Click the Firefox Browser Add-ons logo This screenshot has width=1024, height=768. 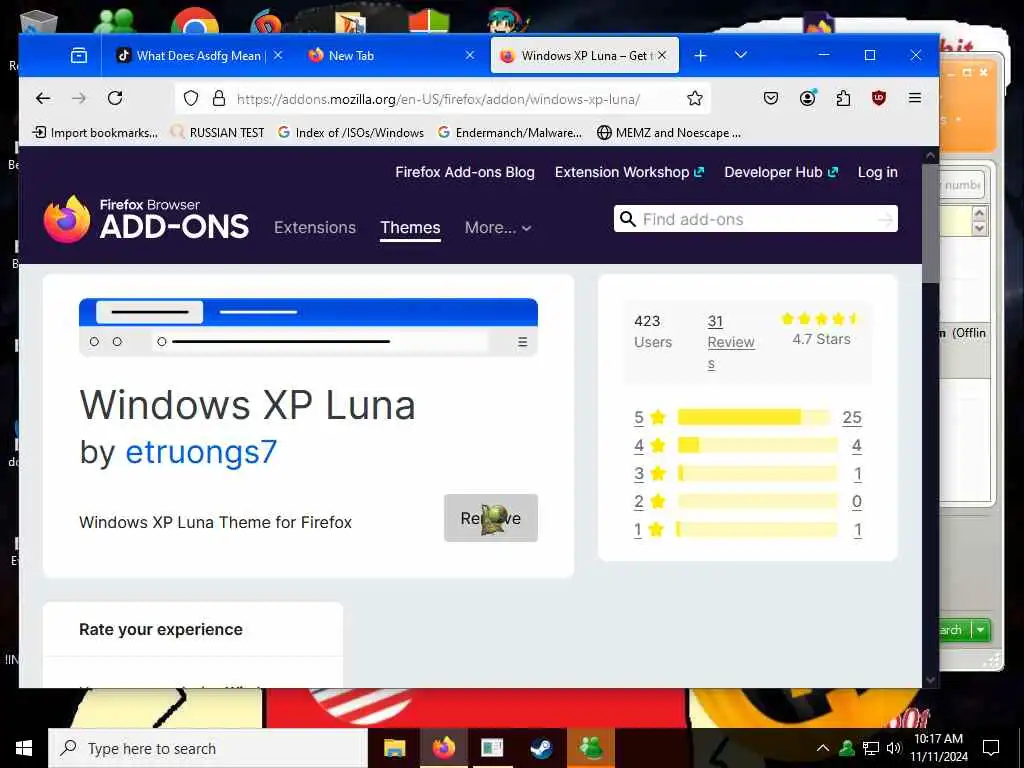click(146, 219)
